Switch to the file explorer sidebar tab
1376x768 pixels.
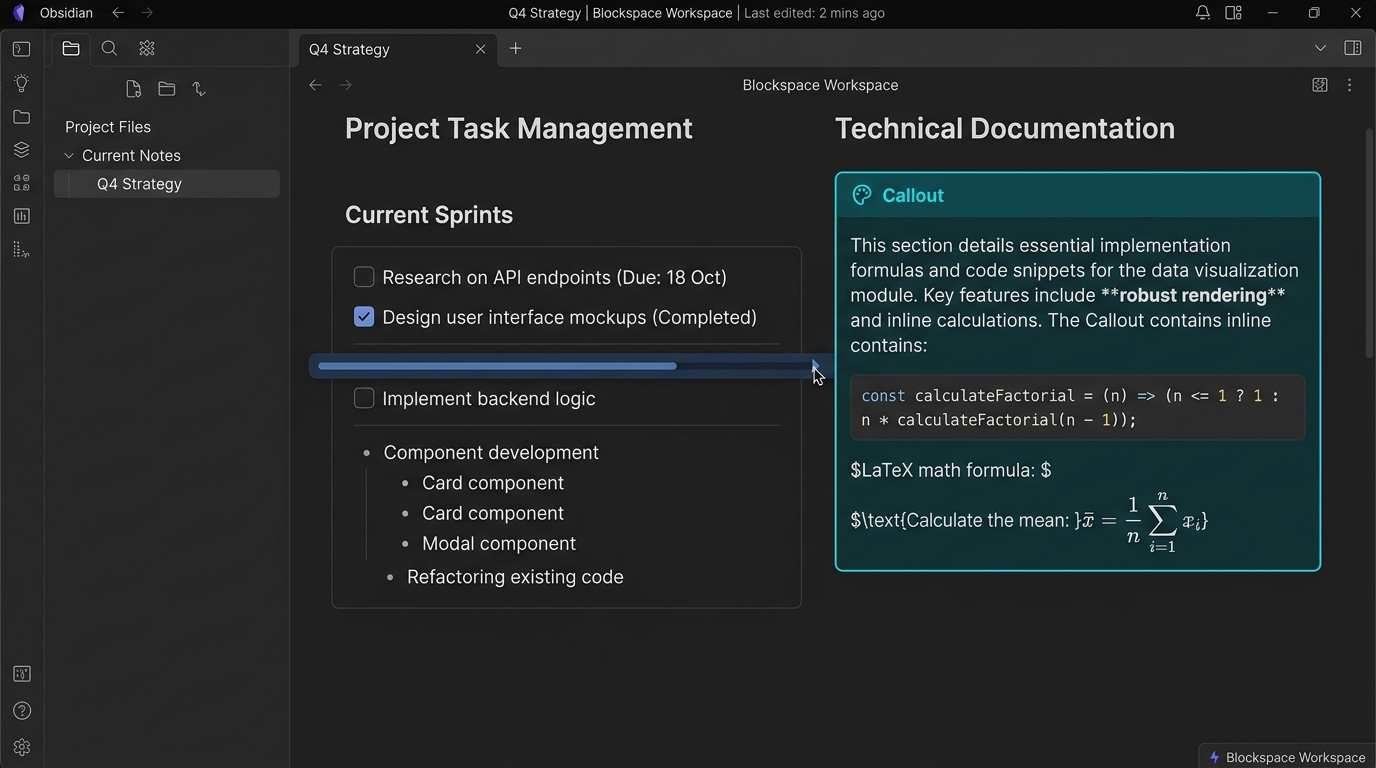tap(71, 48)
